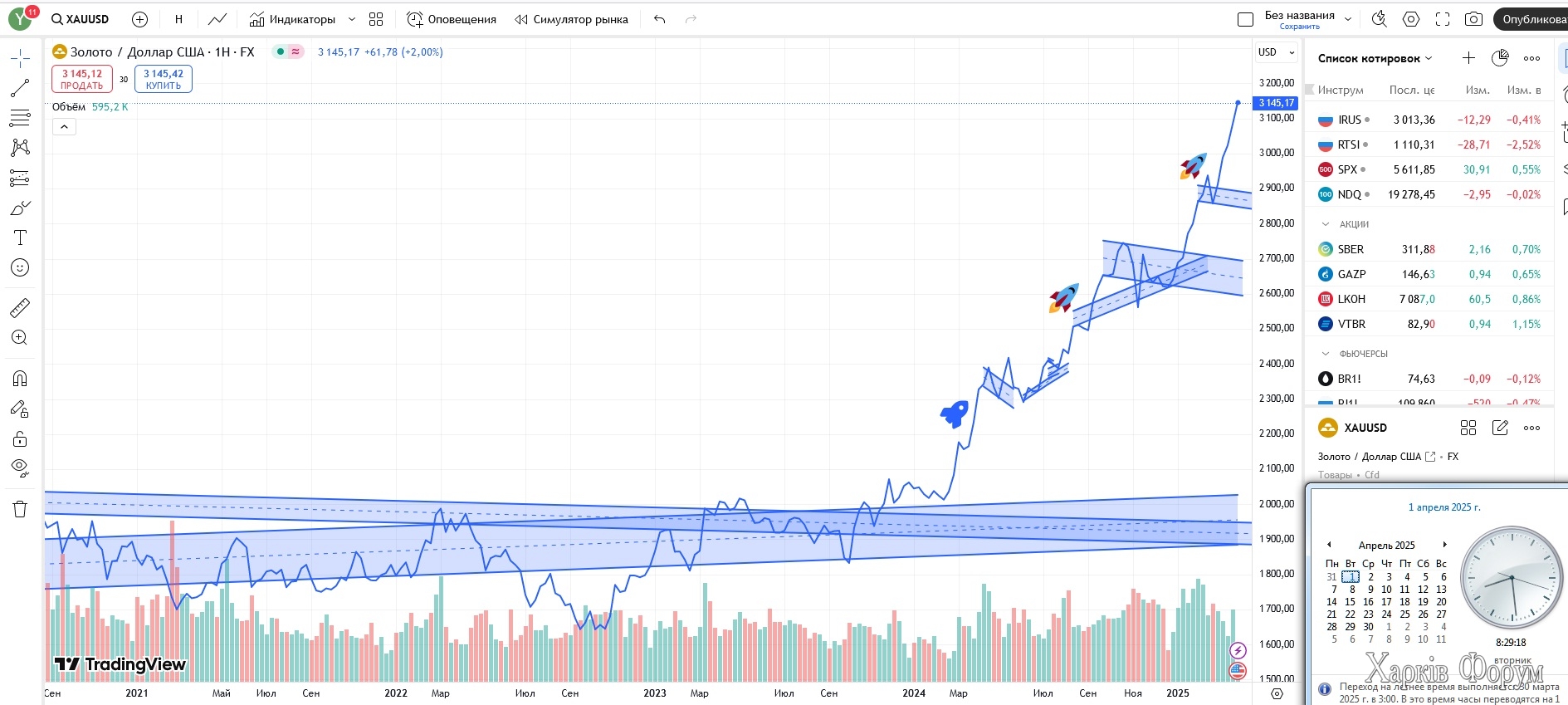Screen dimensions: 1568x705
Task: Click the trash remove-objects icon
Action: 20,509
